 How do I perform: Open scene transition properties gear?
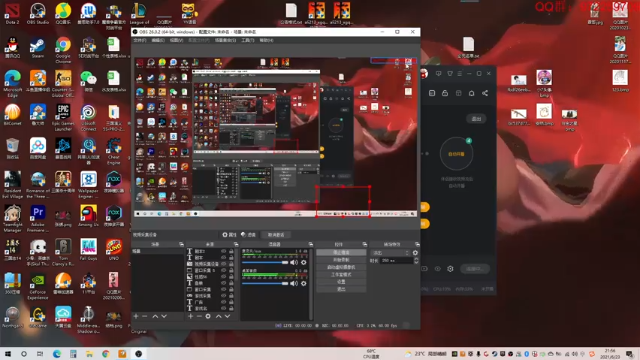tap(415, 253)
